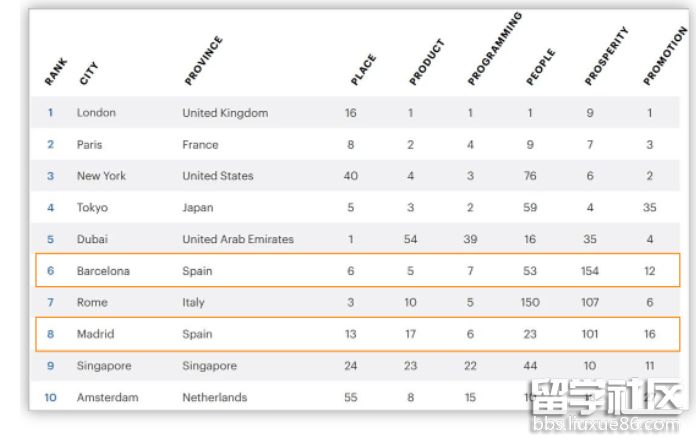Click the RANK column header
Viewport: 696px width, 446px height.
point(54,72)
